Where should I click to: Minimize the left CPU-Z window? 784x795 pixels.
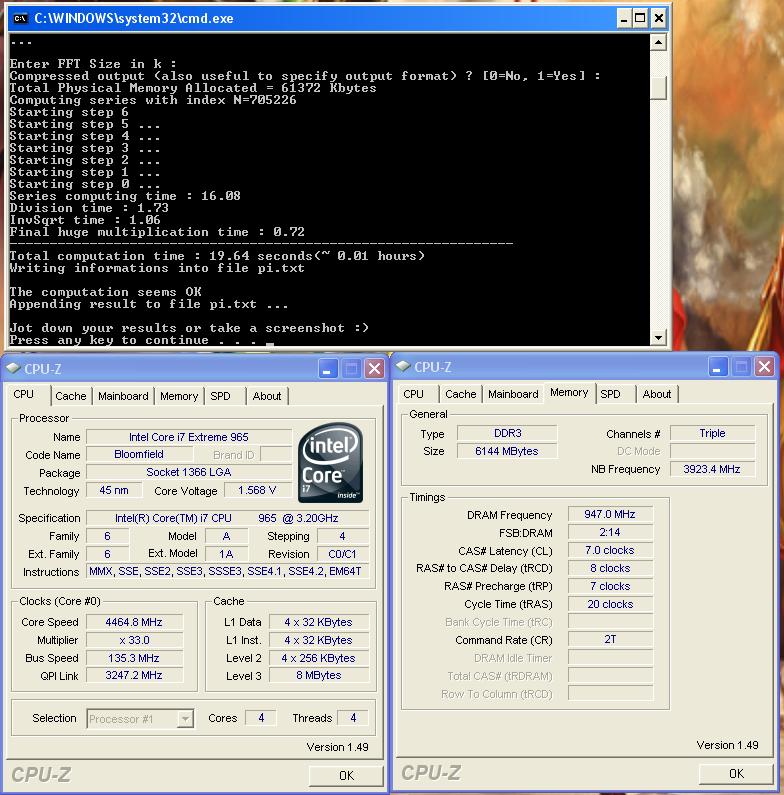(x=328, y=369)
